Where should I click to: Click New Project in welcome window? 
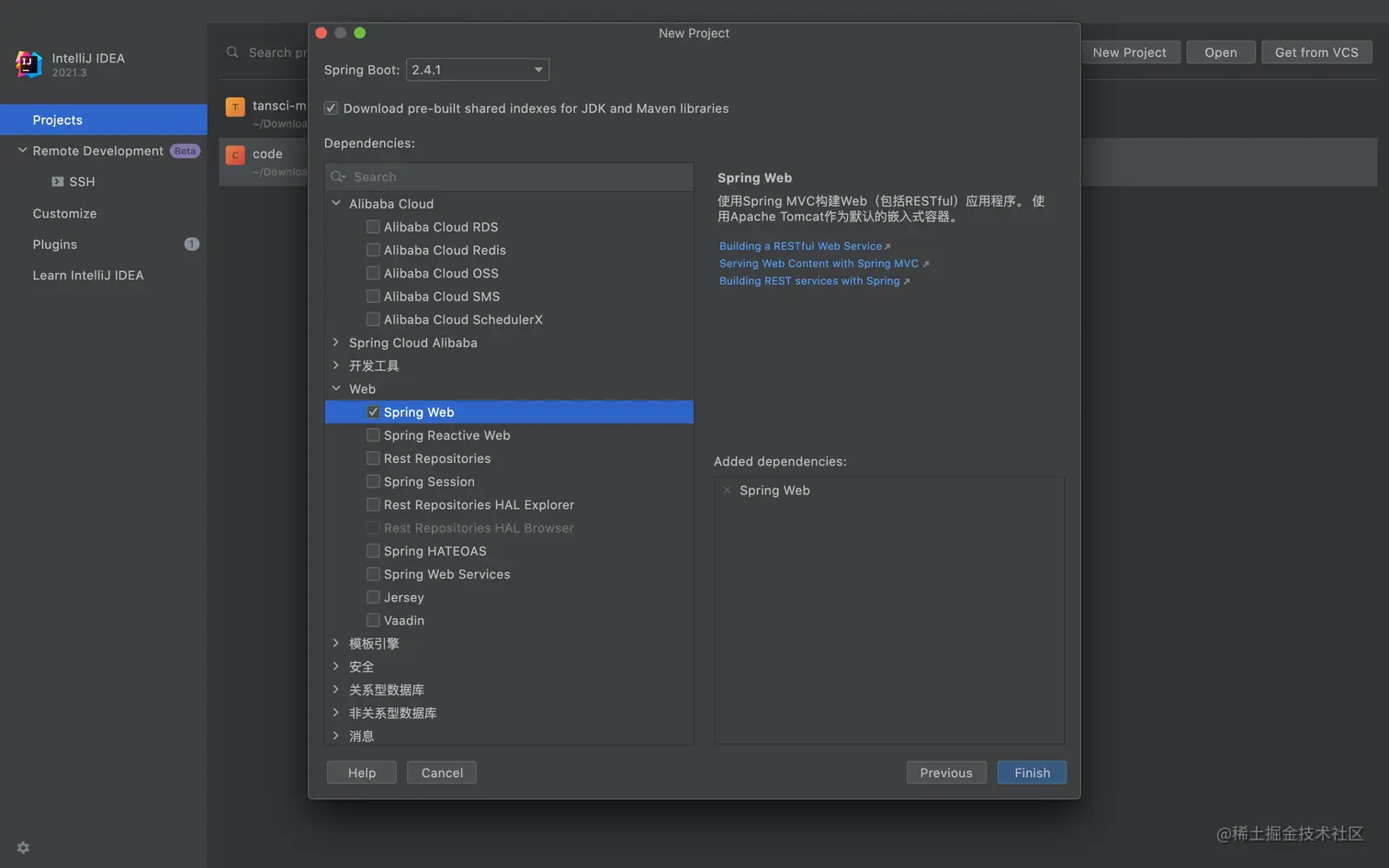[1129, 52]
